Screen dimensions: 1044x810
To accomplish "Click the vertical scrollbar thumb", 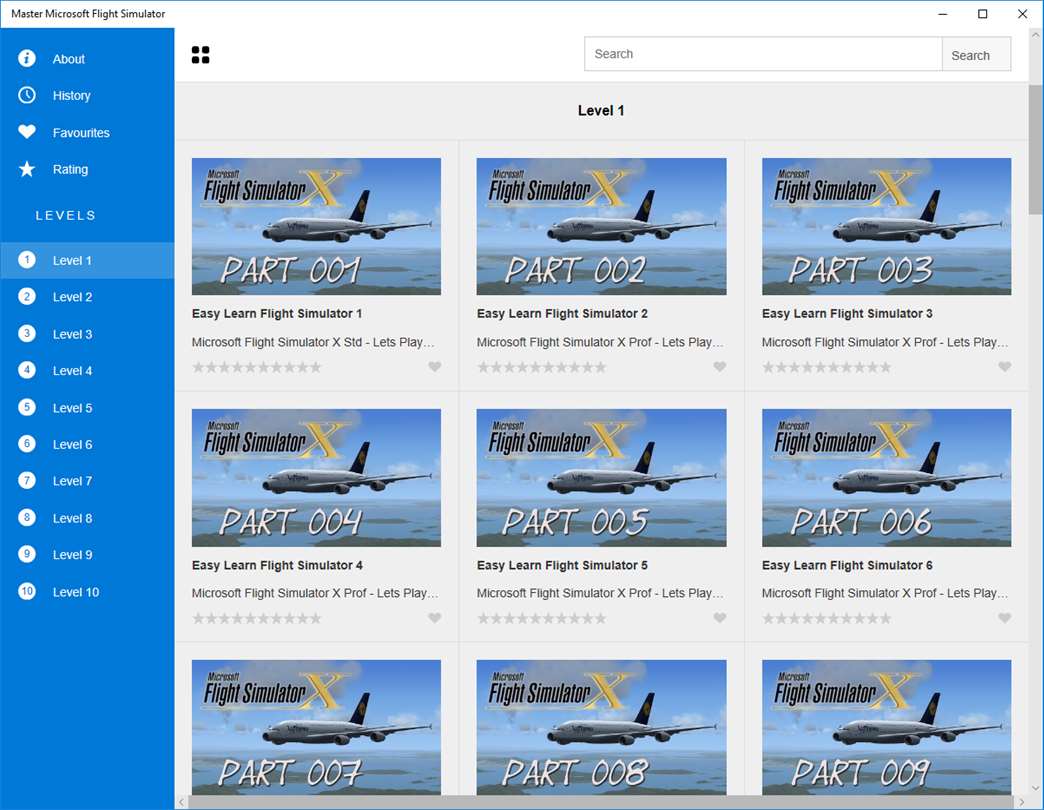I will click(1035, 150).
